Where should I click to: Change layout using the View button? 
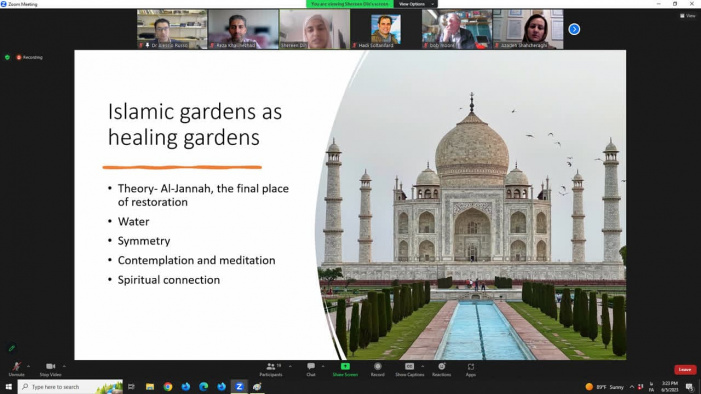688,16
